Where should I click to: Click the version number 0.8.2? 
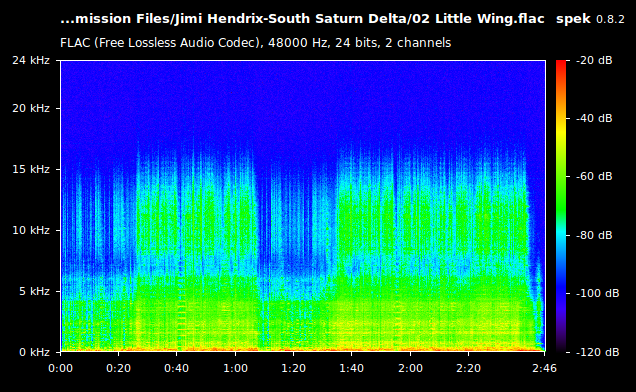[610, 19]
